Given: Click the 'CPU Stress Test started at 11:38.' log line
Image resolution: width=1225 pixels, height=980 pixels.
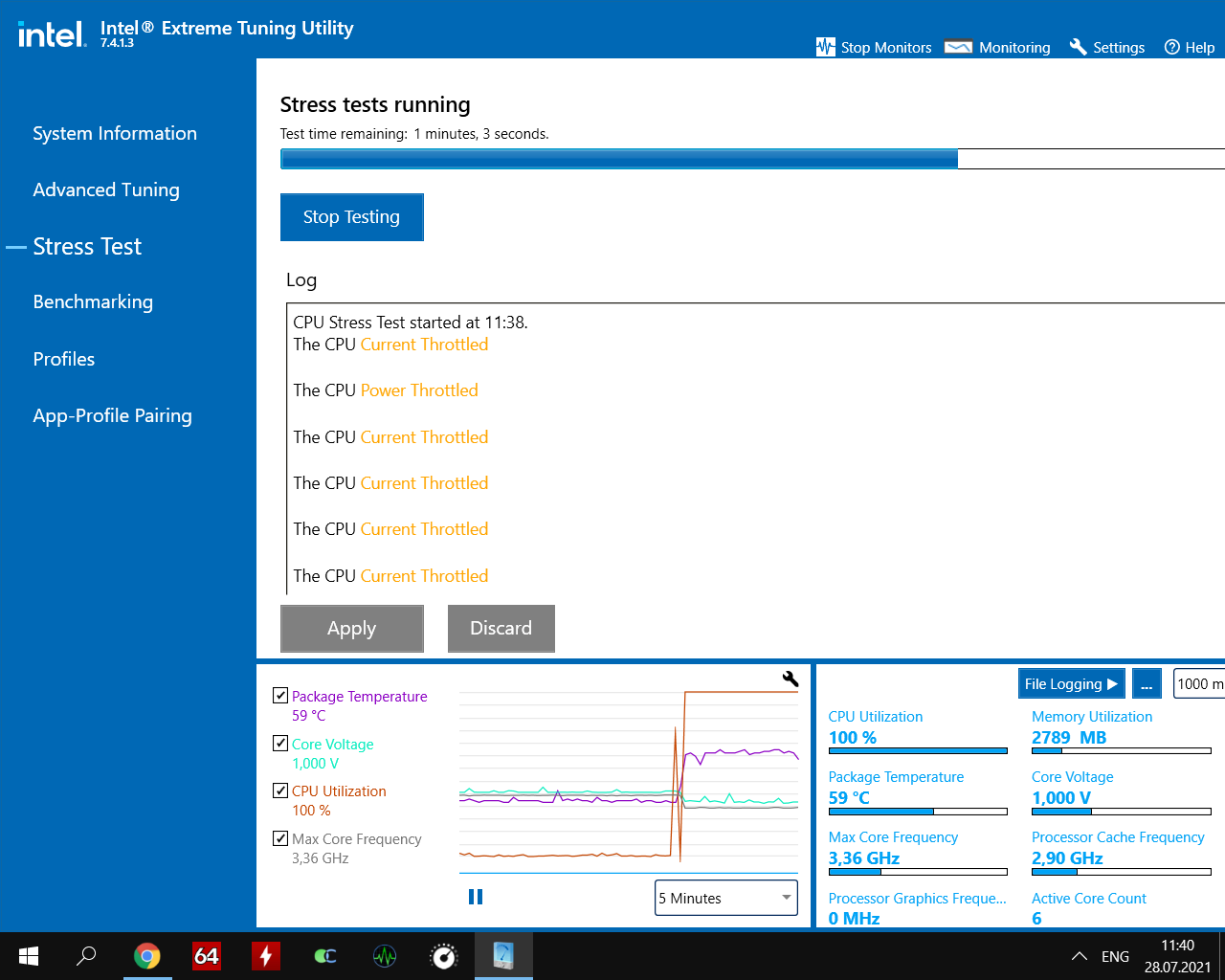Looking at the screenshot, I should pos(411,323).
